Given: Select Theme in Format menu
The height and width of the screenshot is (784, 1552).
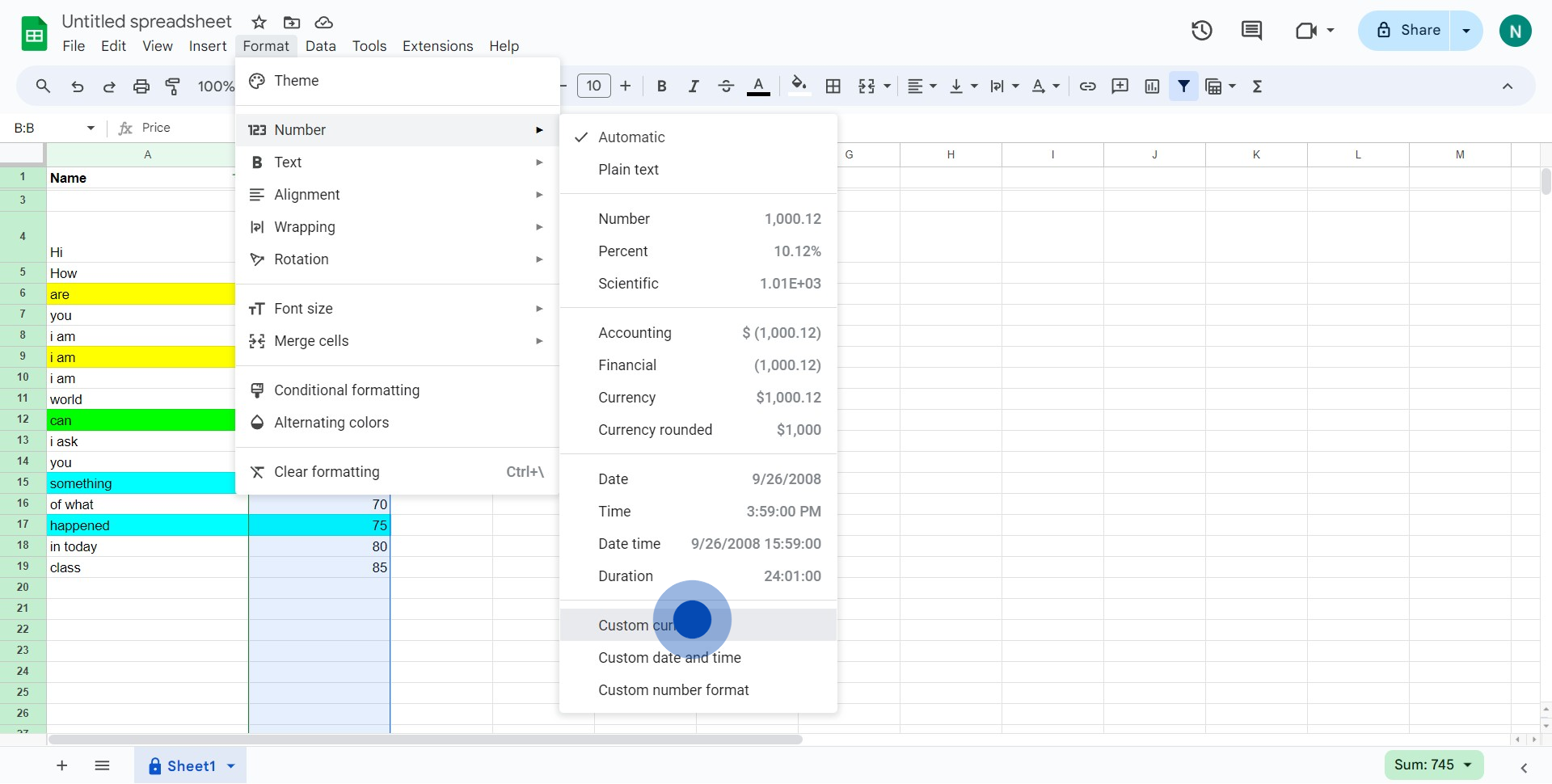Looking at the screenshot, I should 398,81.
